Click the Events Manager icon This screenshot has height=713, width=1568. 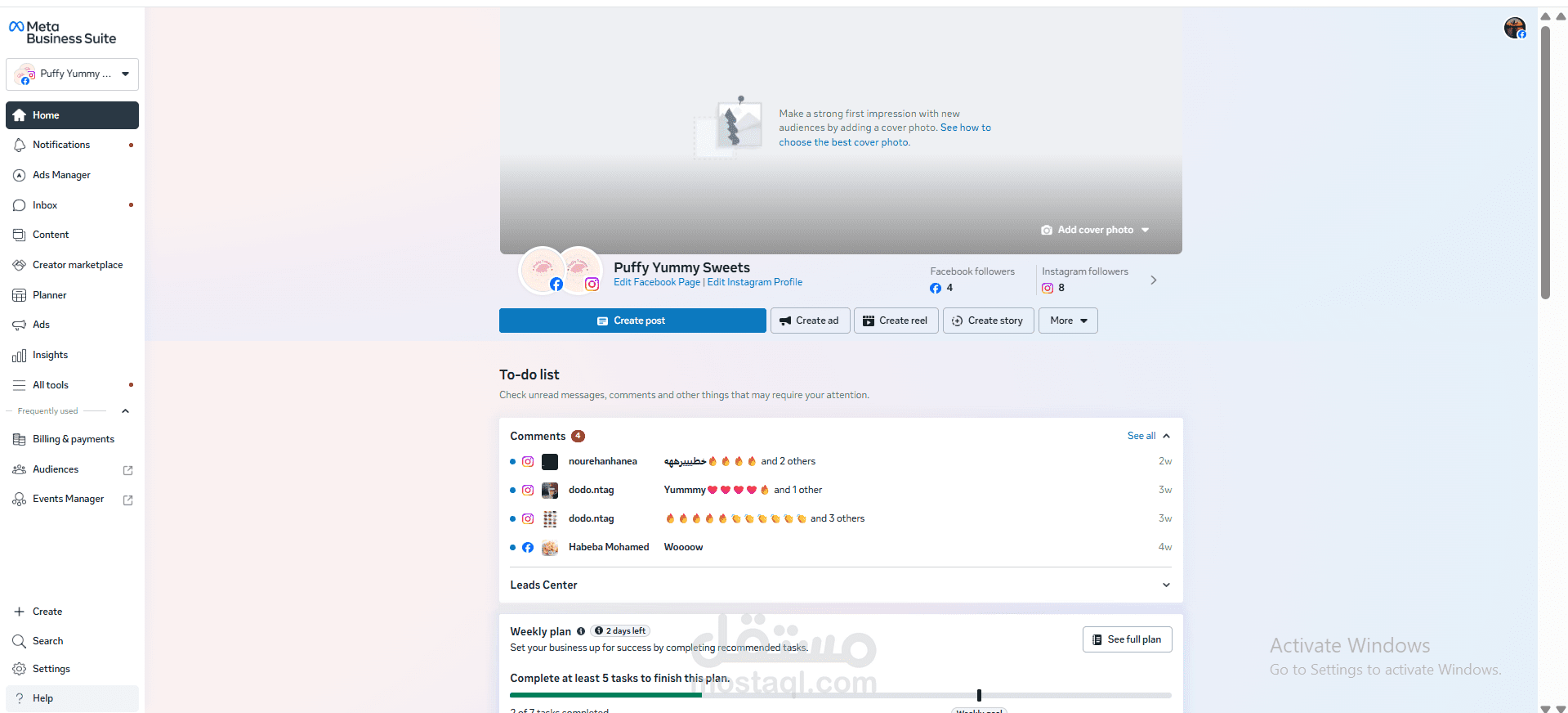point(20,499)
